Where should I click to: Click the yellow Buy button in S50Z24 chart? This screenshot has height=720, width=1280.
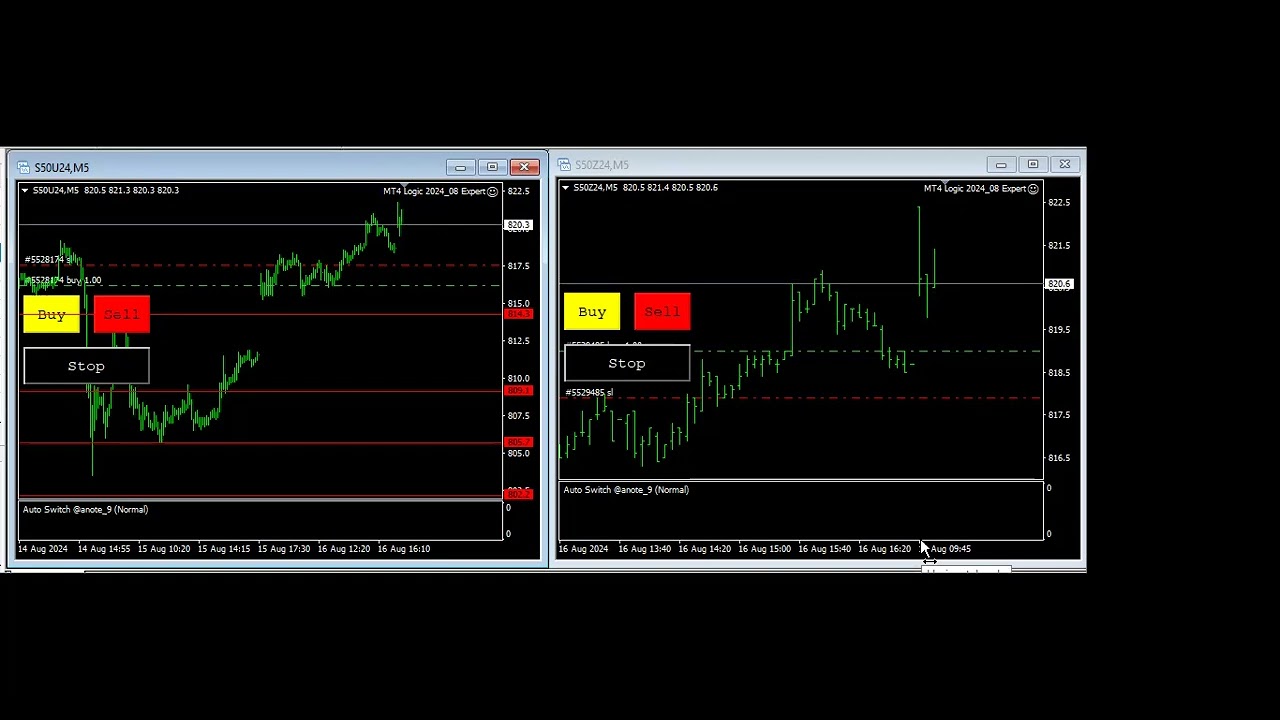pos(592,312)
